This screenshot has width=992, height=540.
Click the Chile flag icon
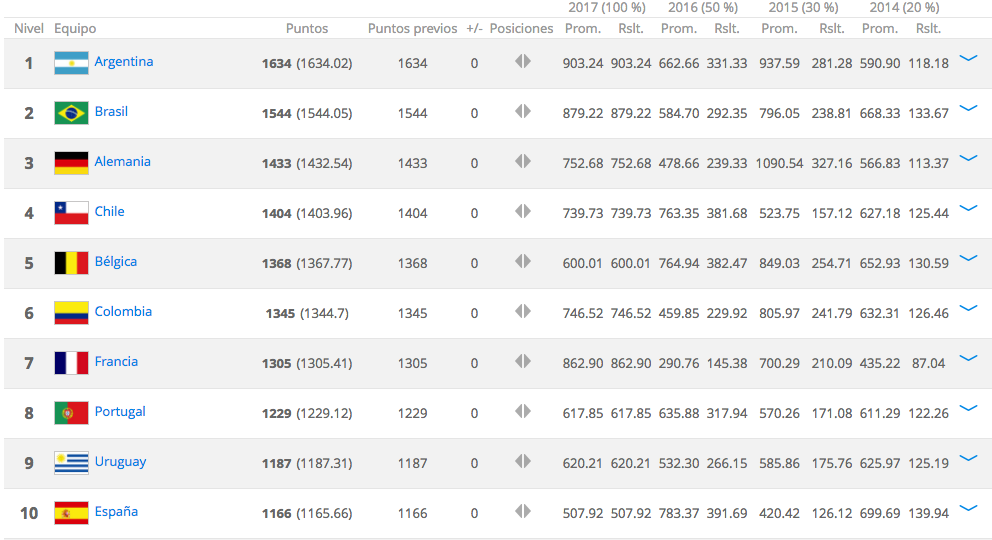pos(71,213)
